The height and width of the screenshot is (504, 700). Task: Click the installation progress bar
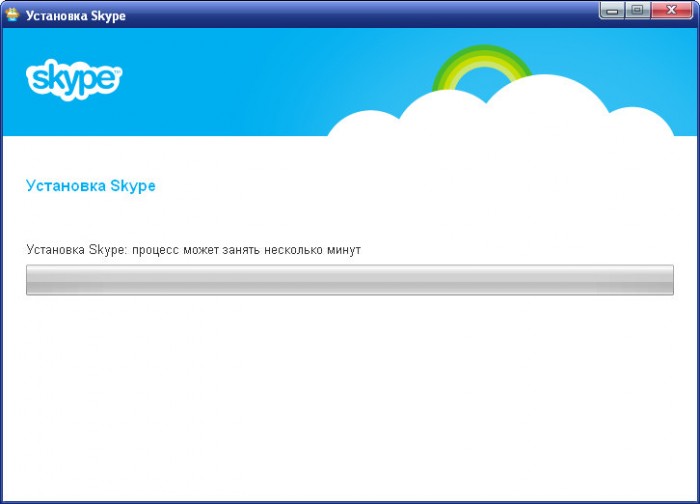[350, 280]
